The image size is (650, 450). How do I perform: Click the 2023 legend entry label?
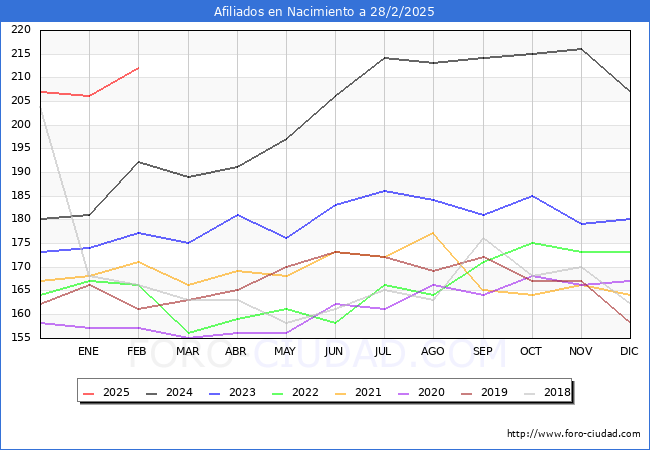point(242,392)
